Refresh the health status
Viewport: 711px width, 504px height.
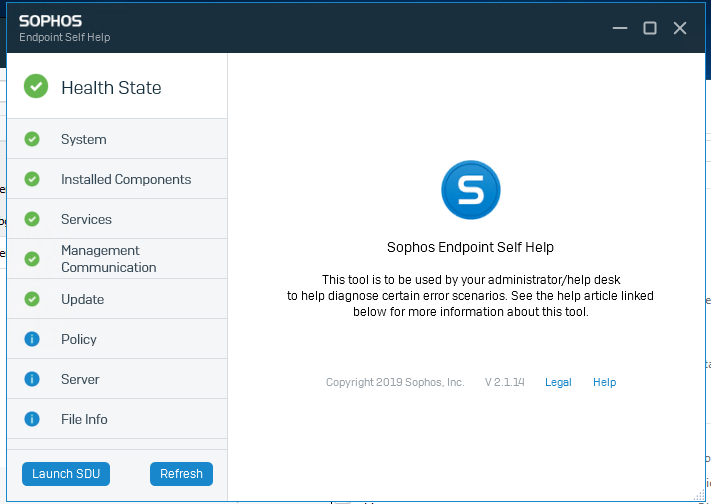click(x=181, y=474)
